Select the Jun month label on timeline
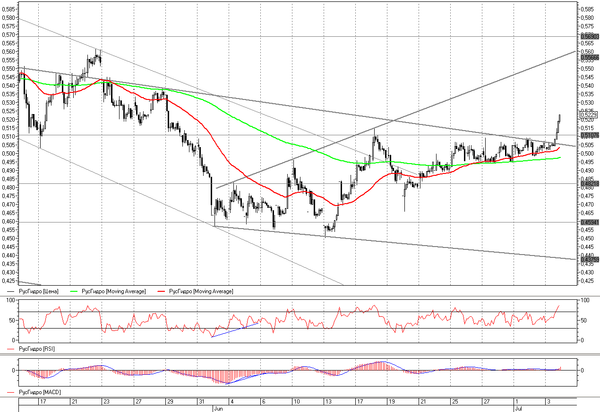600x412 pixels. [x=218, y=409]
